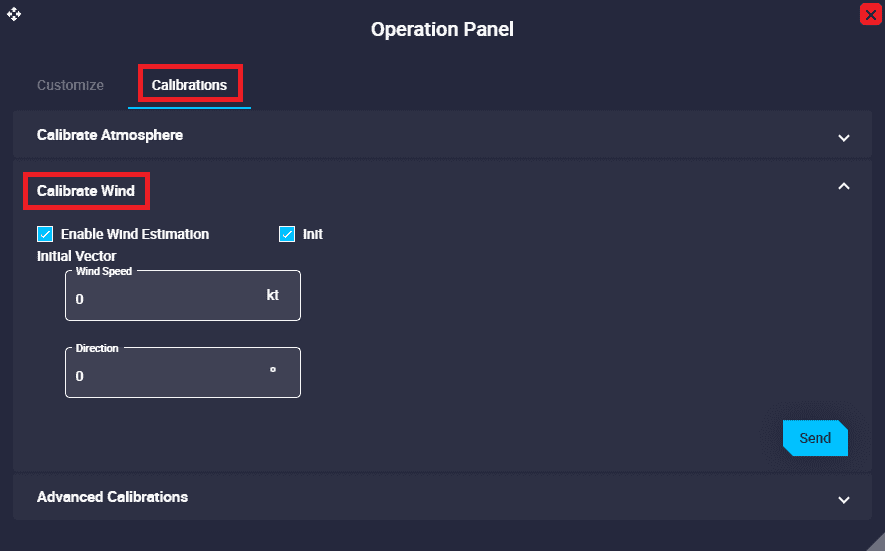Click into the Direction input field
885x551 pixels.
(183, 373)
